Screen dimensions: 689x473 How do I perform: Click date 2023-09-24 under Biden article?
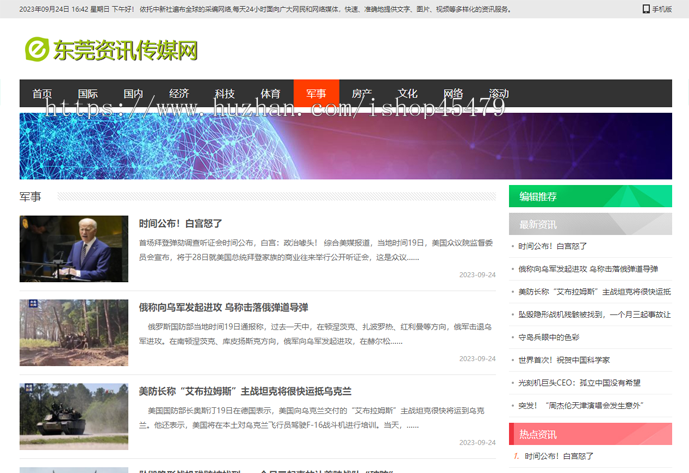point(477,275)
